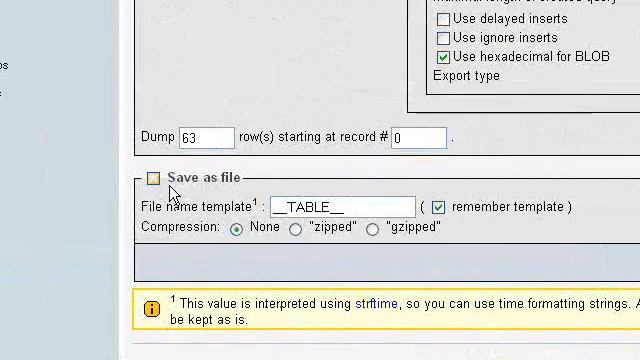The image size is (640, 360).
Task: Click the starting record number field
Action: click(419, 138)
